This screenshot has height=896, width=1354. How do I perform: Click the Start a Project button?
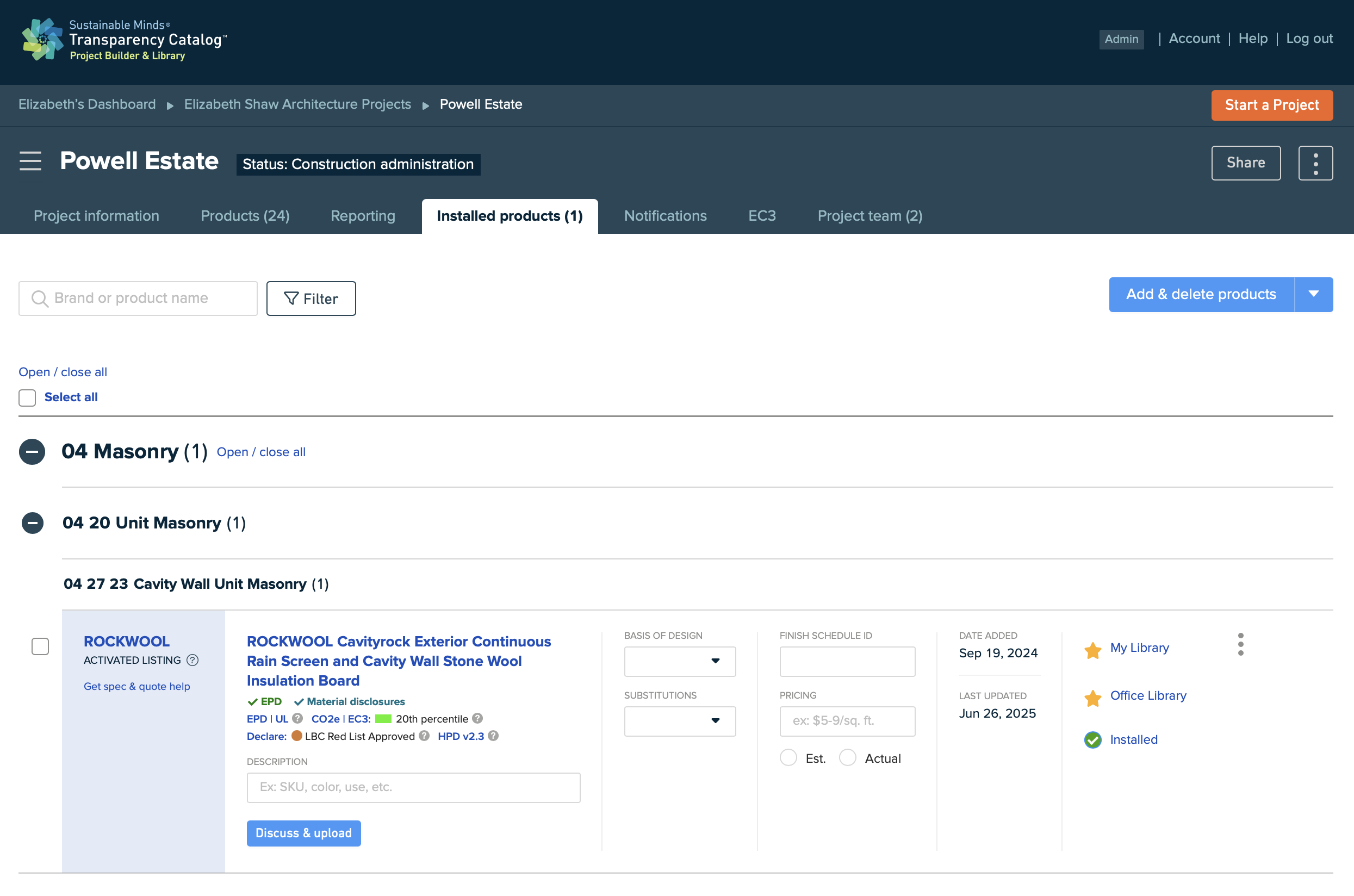pos(1272,105)
